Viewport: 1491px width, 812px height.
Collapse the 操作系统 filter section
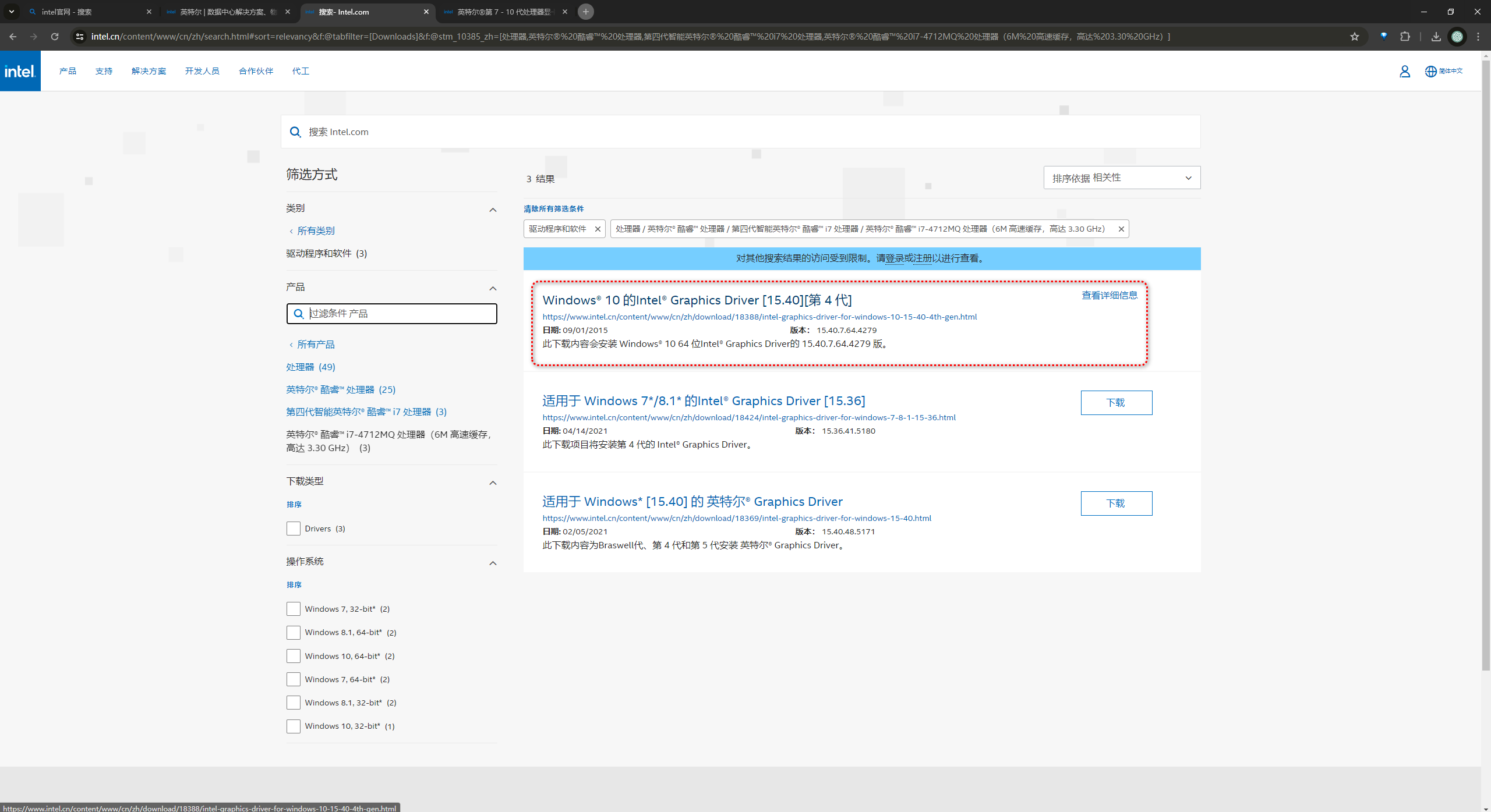point(493,563)
